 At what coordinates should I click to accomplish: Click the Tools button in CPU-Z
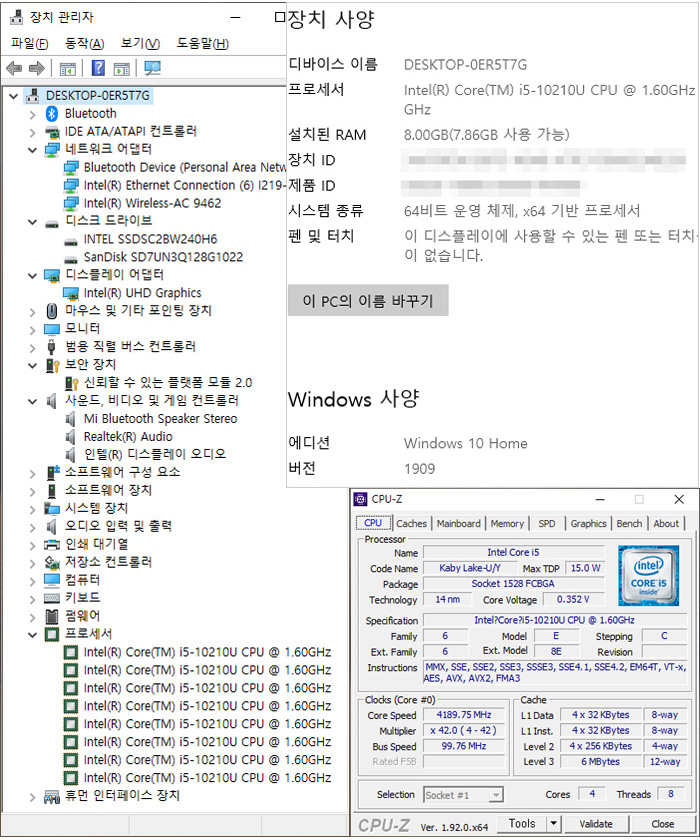[522, 823]
